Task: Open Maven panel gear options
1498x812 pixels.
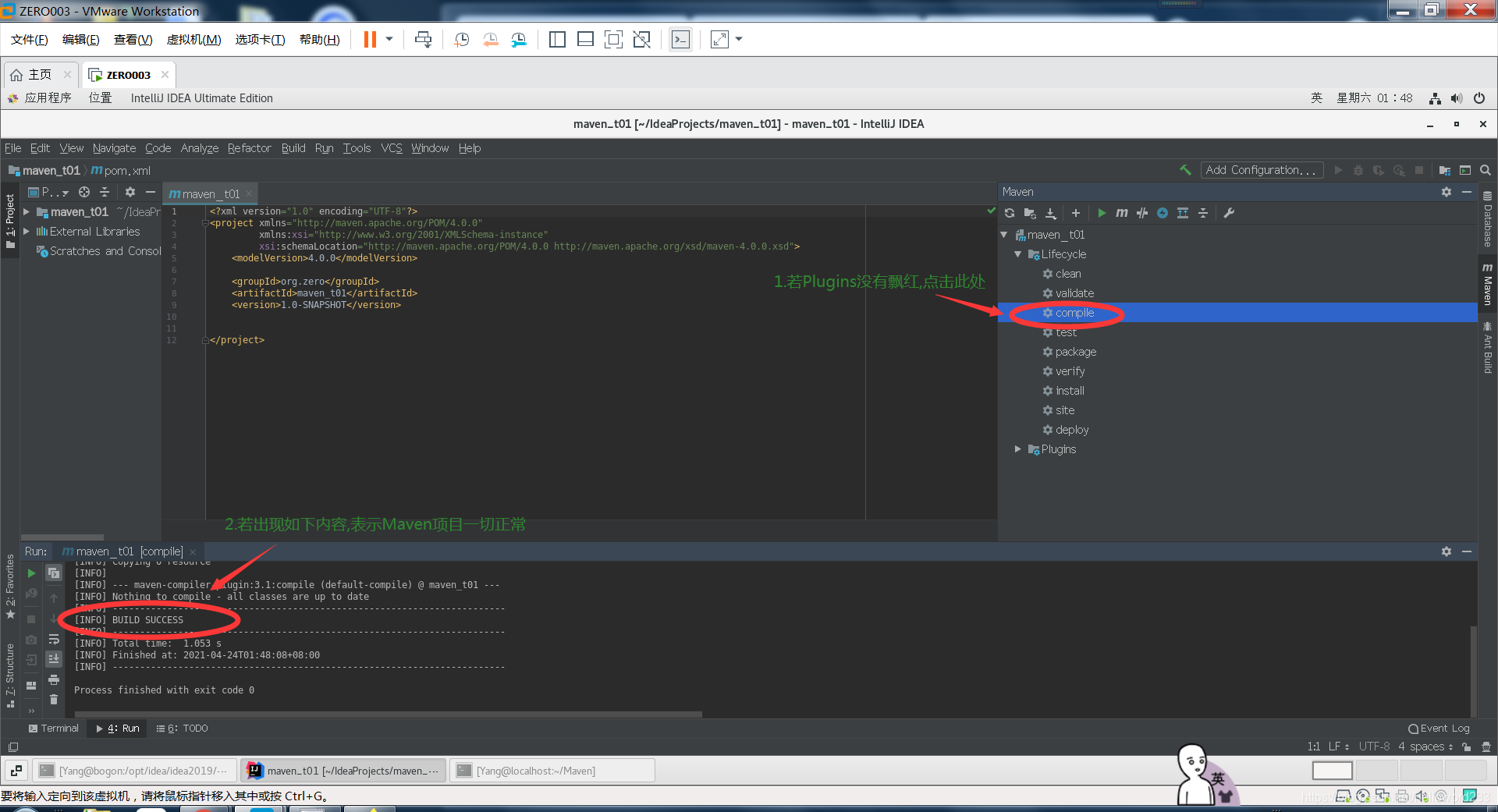Action: (x=1447, y=192)
